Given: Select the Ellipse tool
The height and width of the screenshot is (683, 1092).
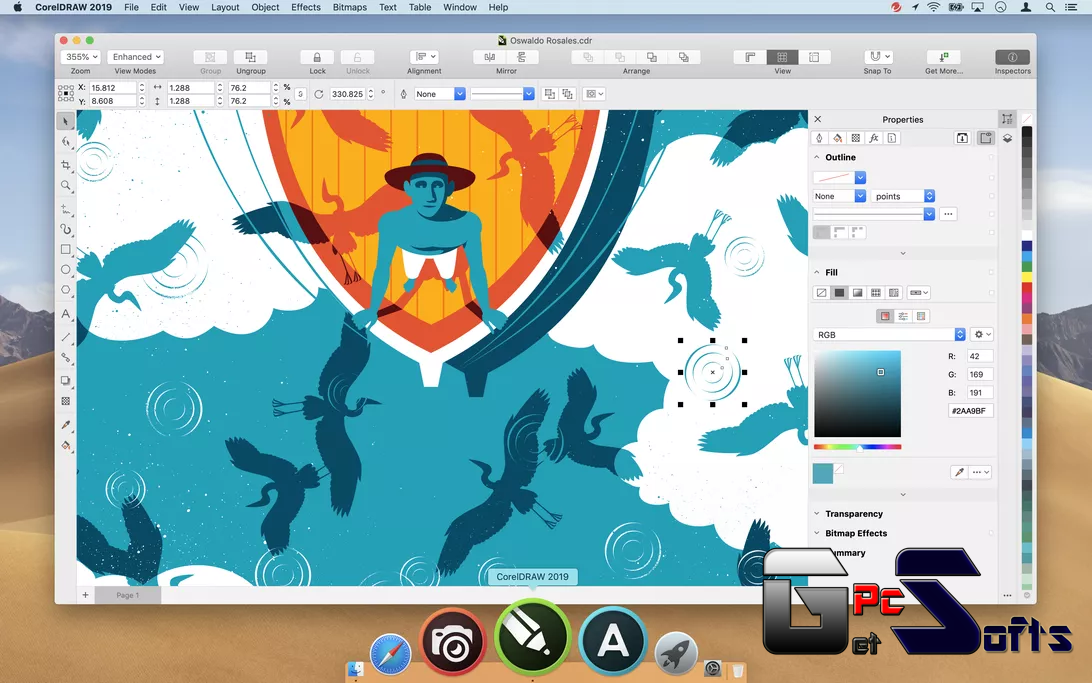Looking at the screenshot, I should pos(65,269).
